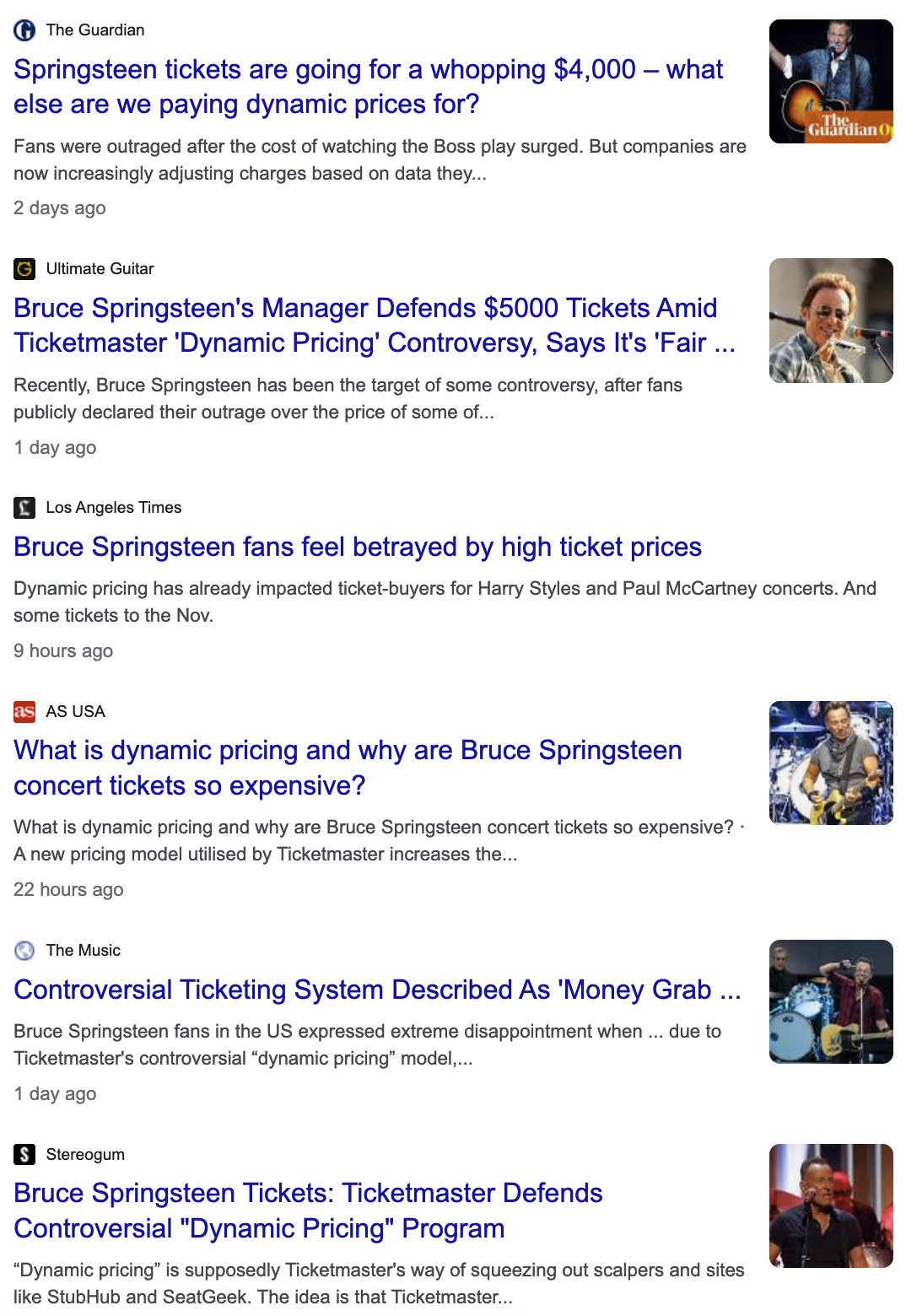Viewport: 906px width, 1316px height.
Task: Click The Music globe favicon
Action: point(24,951)
